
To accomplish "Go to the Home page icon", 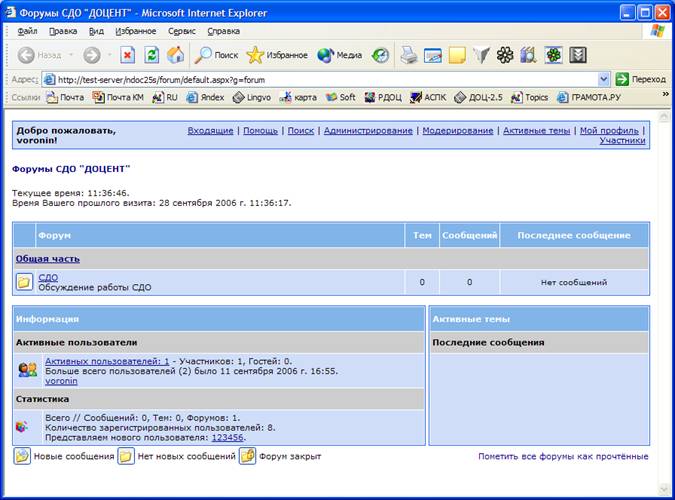I will 176,55.
